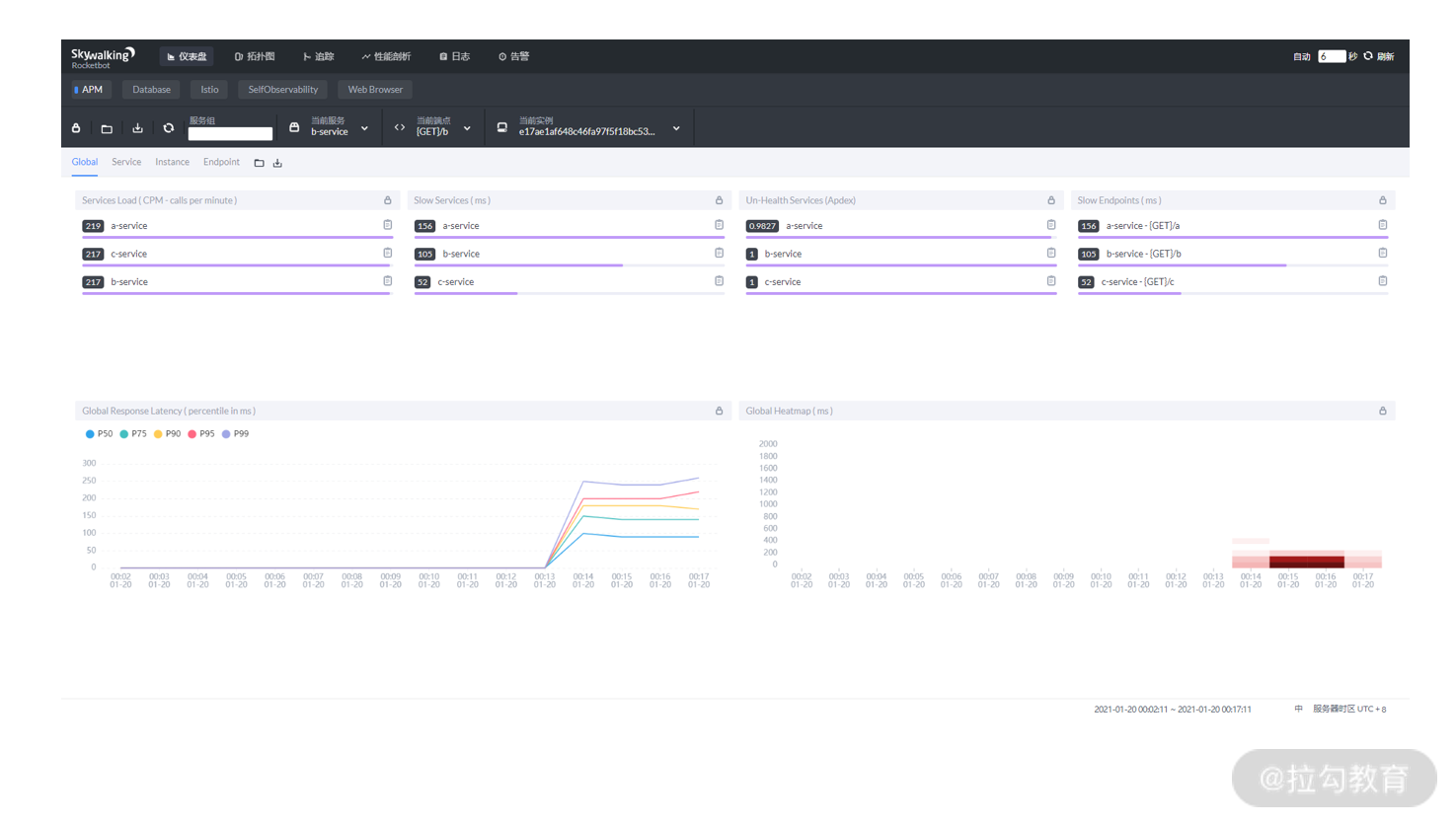Switch to the Web Browser dashboard
This screenshot has width=1456, height=826.
click(x=375, y=90)
